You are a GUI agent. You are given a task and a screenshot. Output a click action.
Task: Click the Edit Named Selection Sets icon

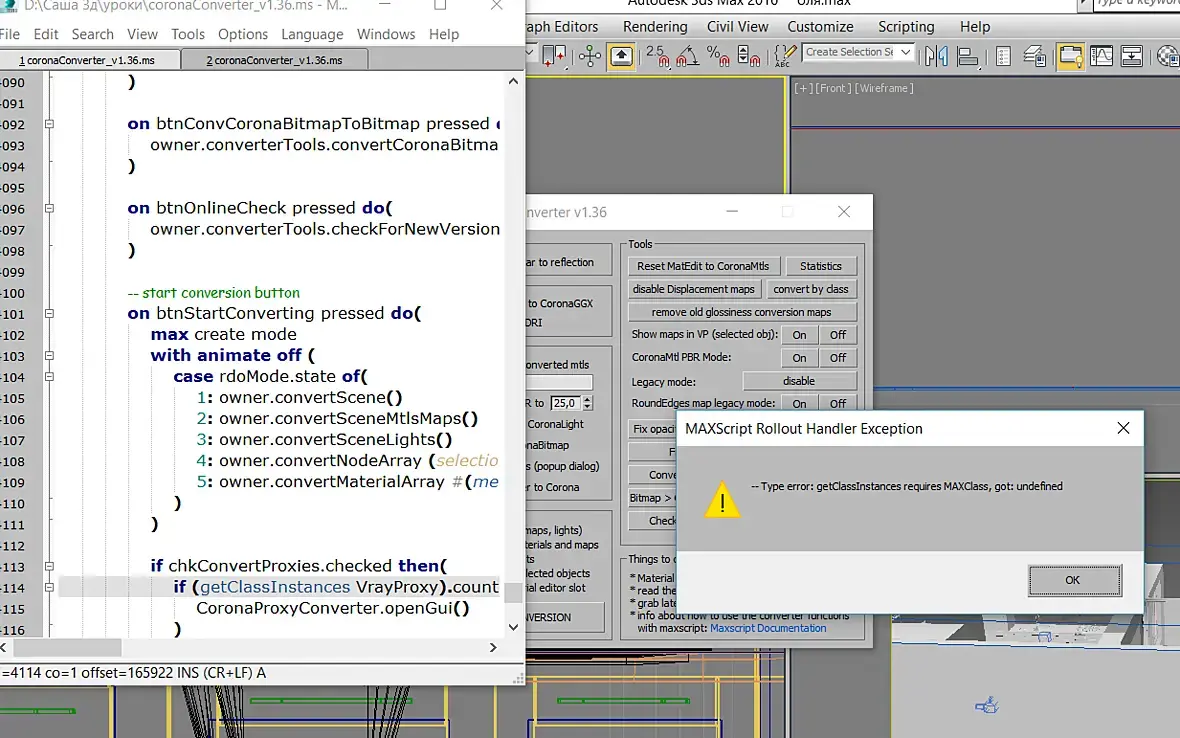click(x=784, y=56)
